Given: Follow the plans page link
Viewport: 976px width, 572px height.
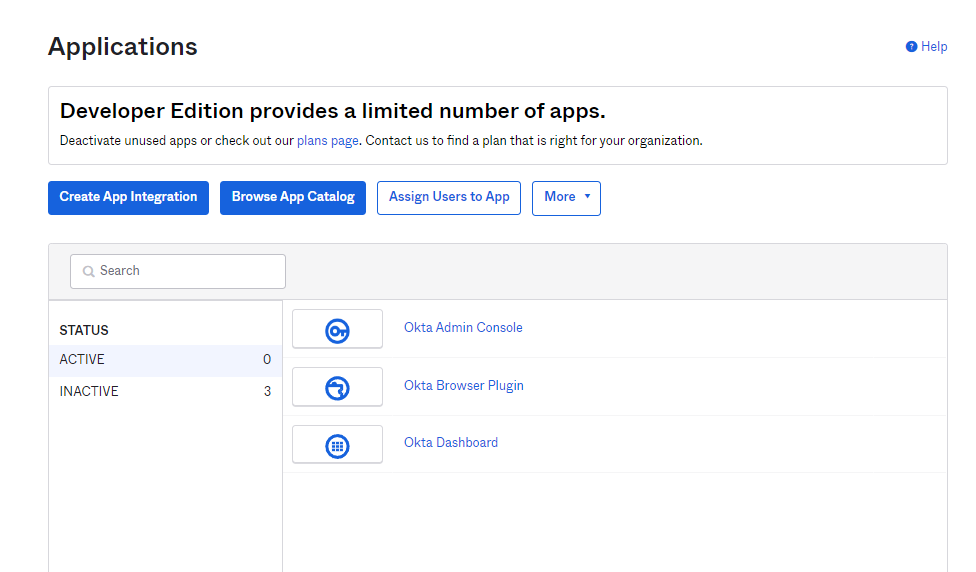Looking at the screenshot, I should tap(327, 141).
